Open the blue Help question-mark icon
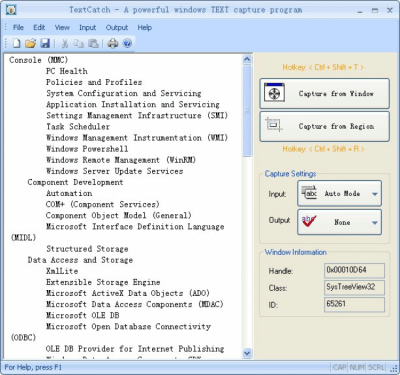Image resolution: width=400 pixels, height=375 pixels. (127, 43)
